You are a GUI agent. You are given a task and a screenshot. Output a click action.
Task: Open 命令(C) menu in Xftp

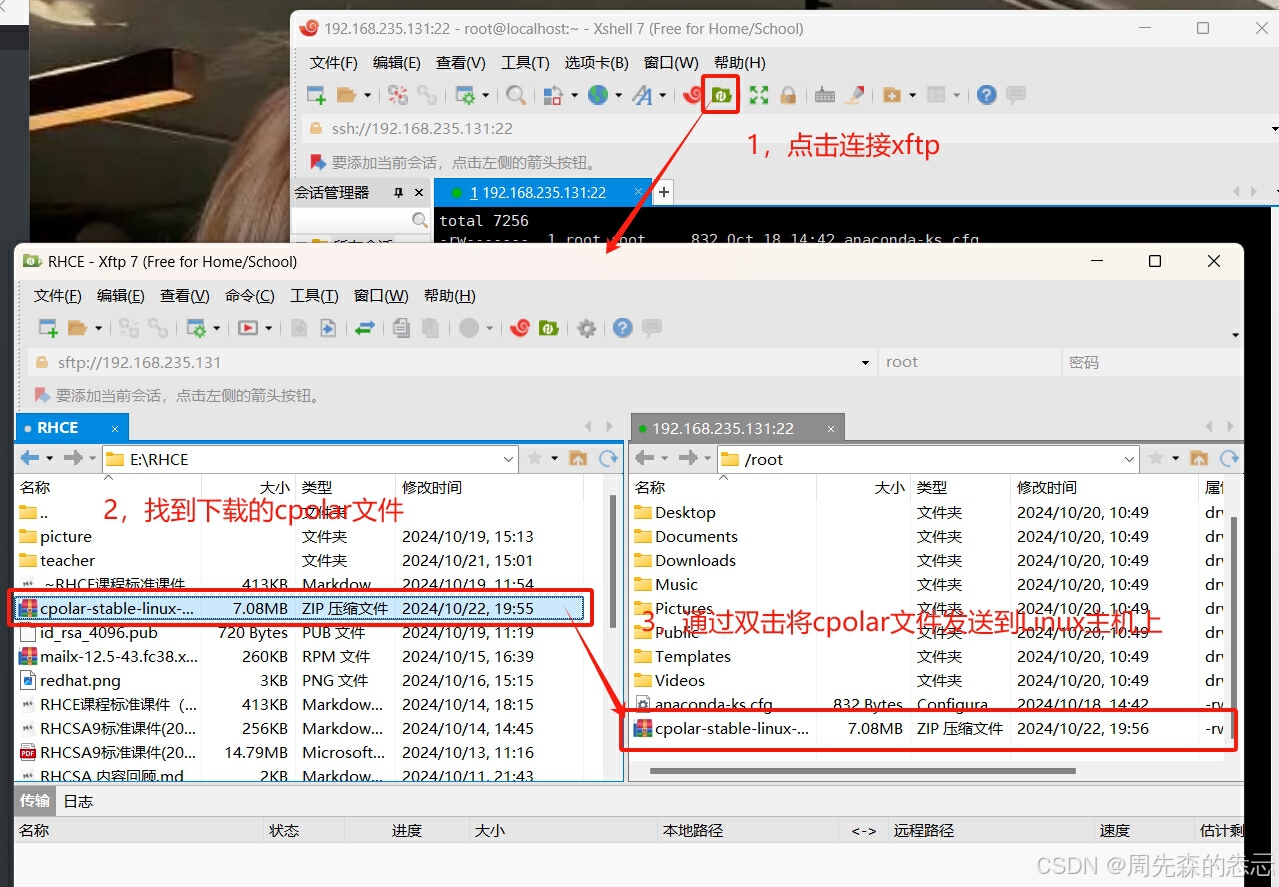click(x=249, y=295)
